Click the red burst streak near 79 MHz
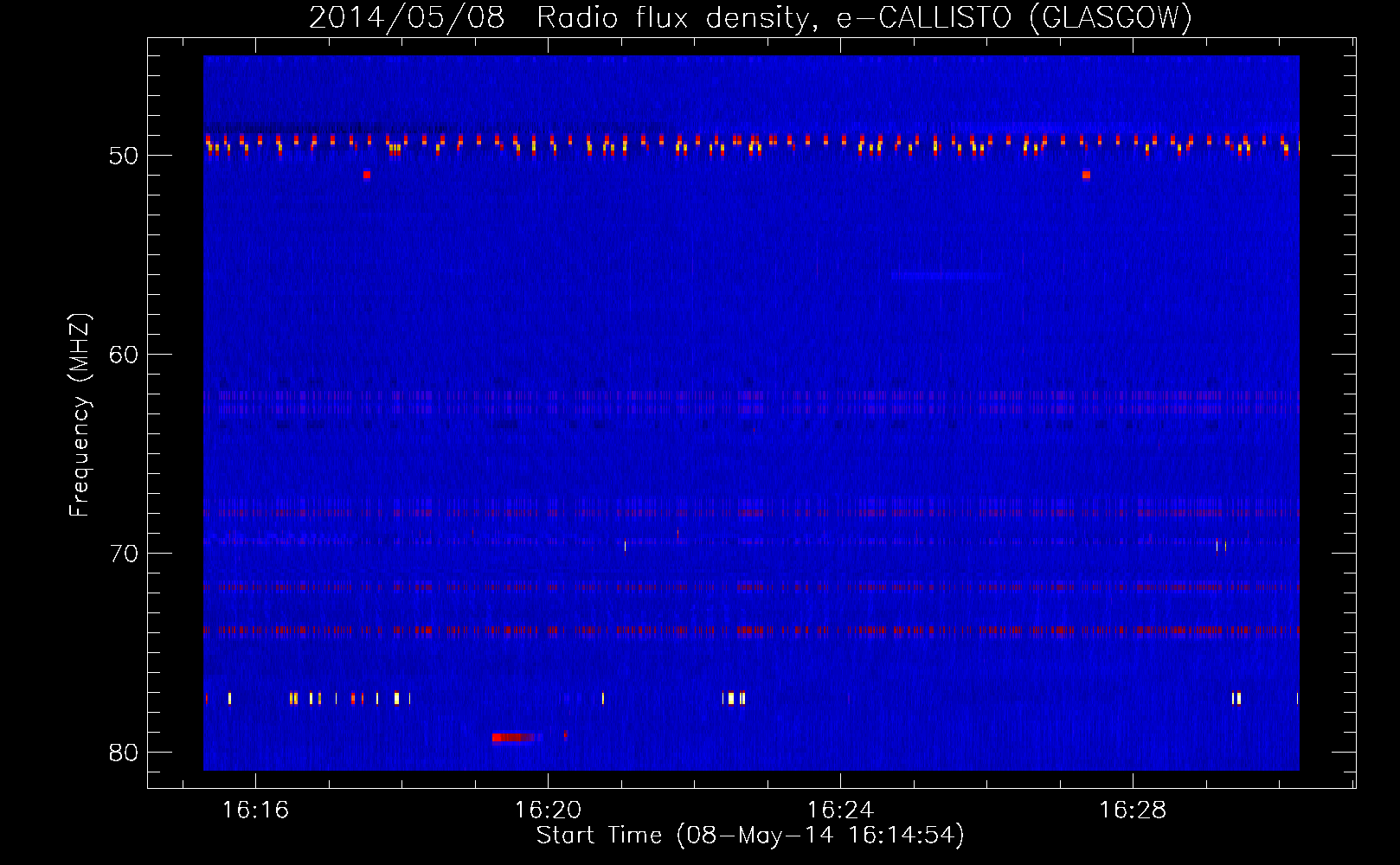This screenshot has height=865, width=1400. click(517, 738)
